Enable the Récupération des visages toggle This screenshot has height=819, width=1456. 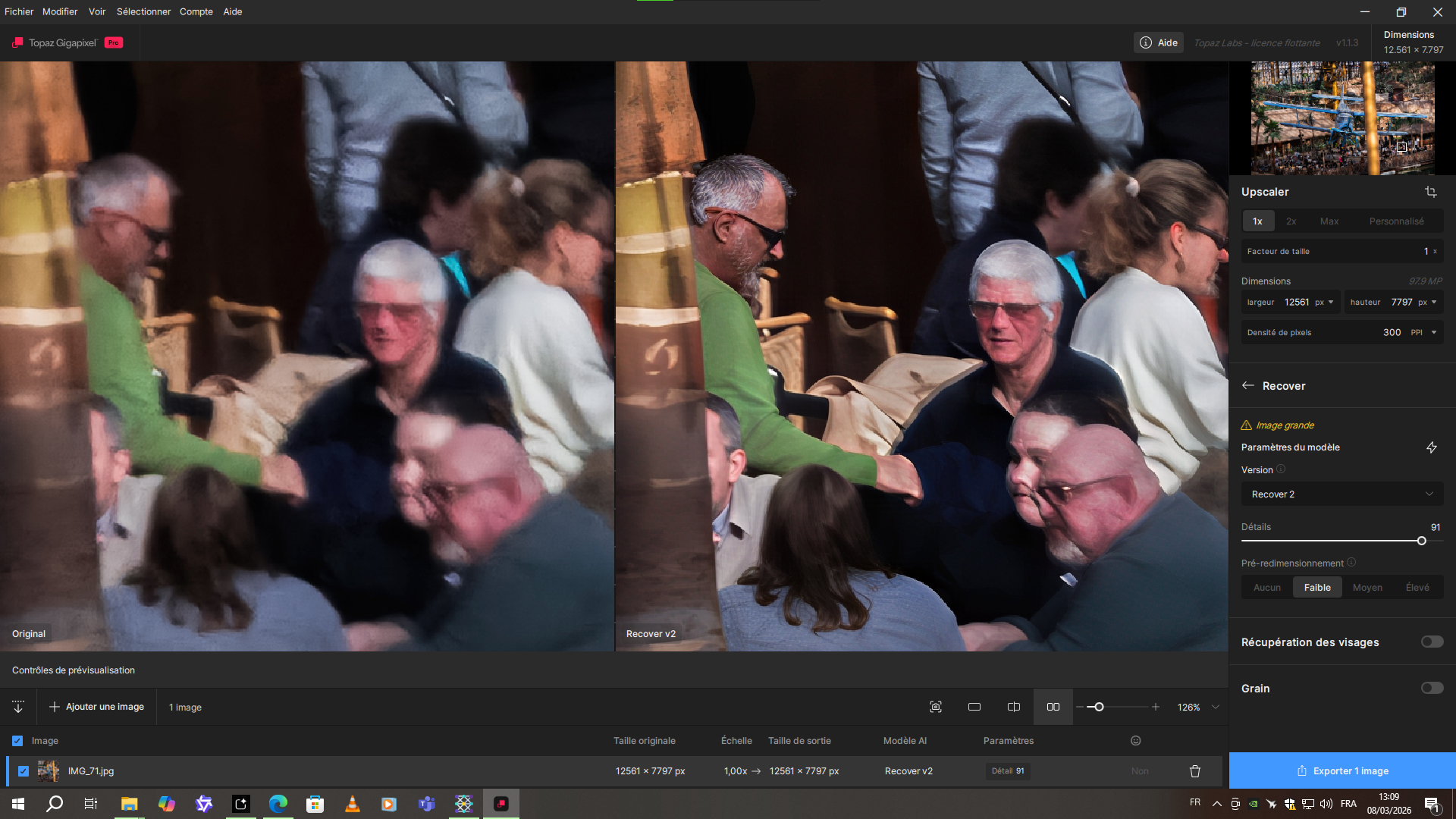coord(1432,642)
